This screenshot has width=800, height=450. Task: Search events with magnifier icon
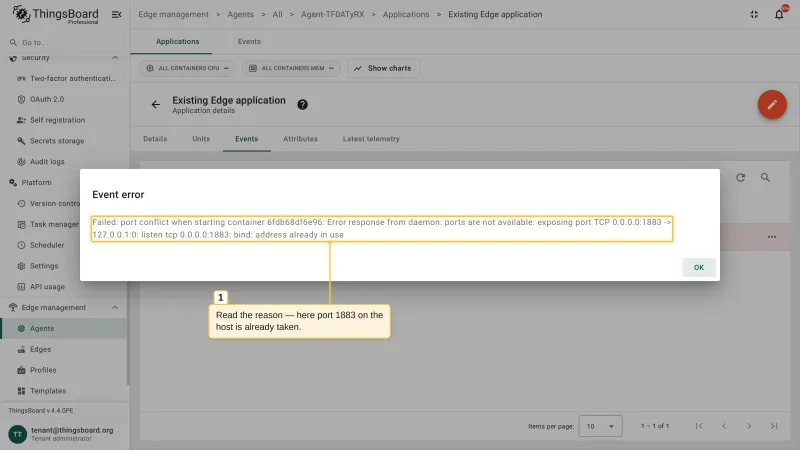pyautogui.click(x=765, y=178)
